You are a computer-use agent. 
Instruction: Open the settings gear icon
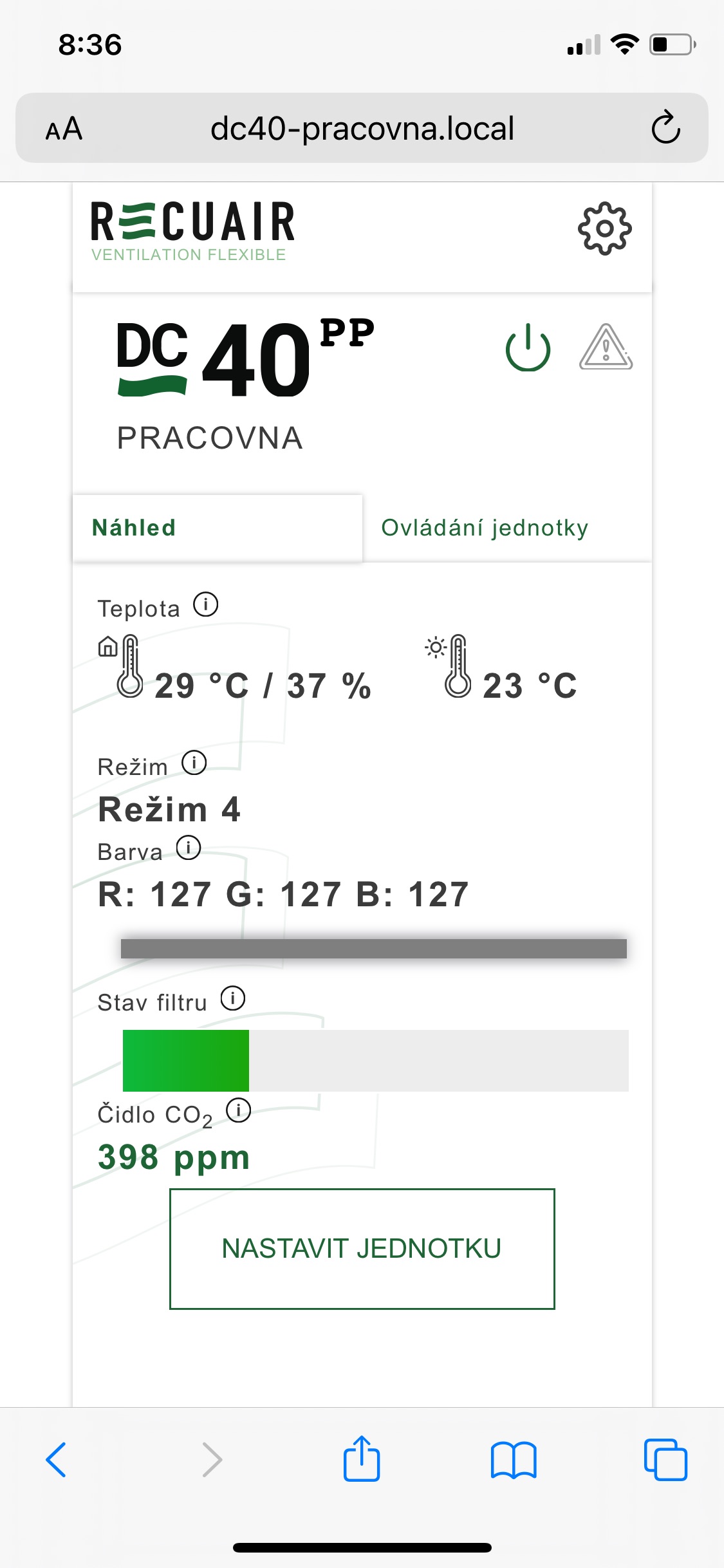(x=604, y=229)
